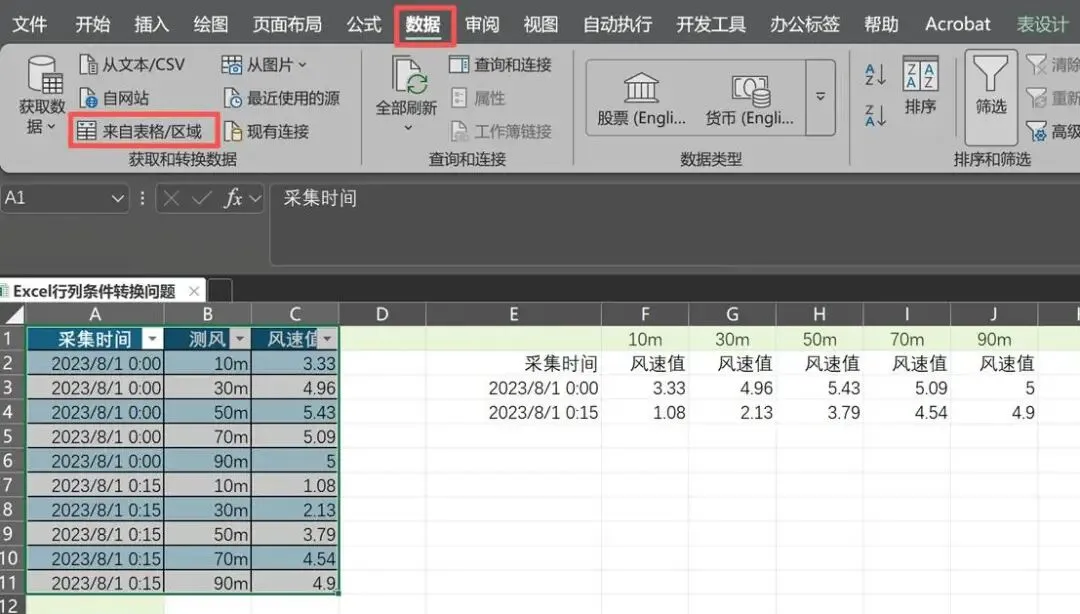Expand 全部刷新 dropdown chevron

pos(408,127)
